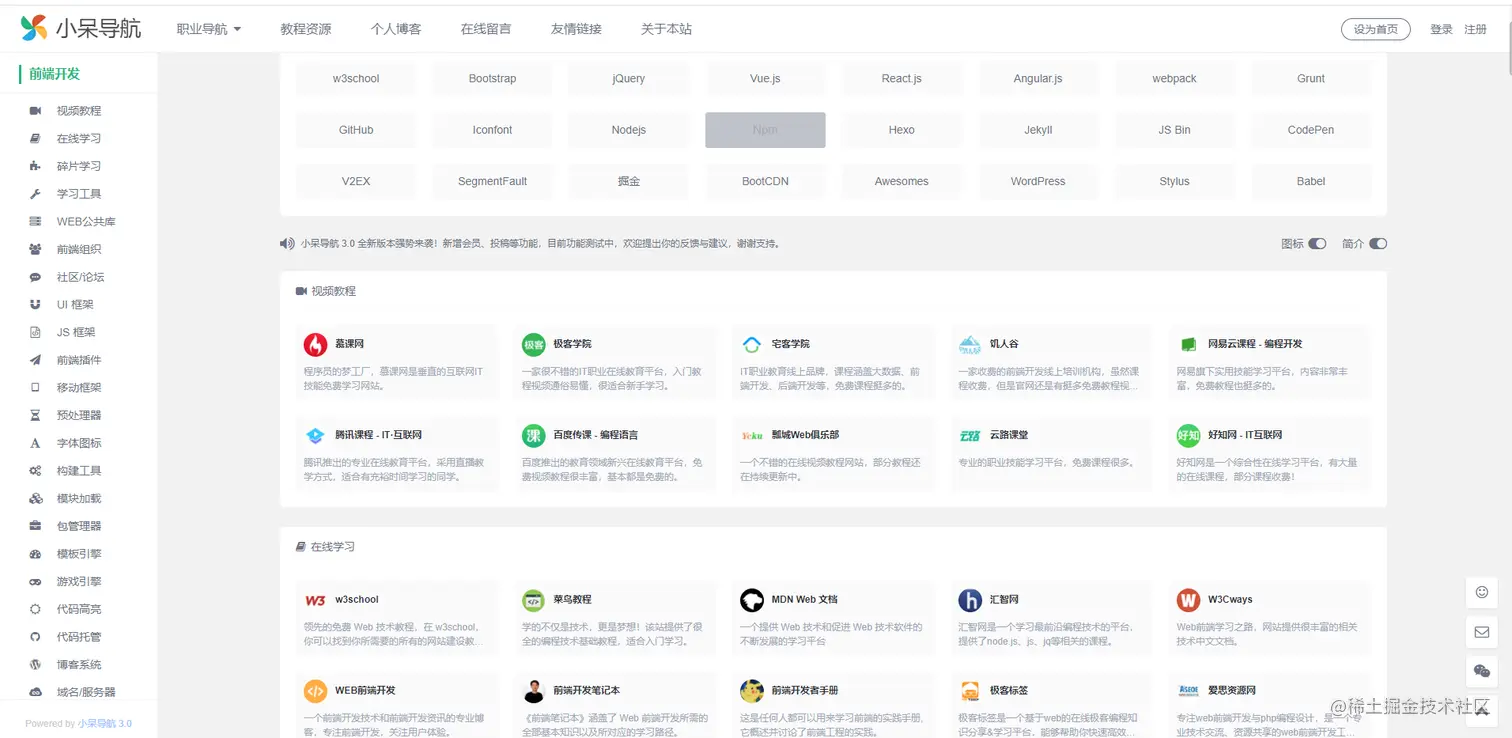
Task: Click the GitHub quick link tile
Action: pyautogui.click(x=356, y=130)
